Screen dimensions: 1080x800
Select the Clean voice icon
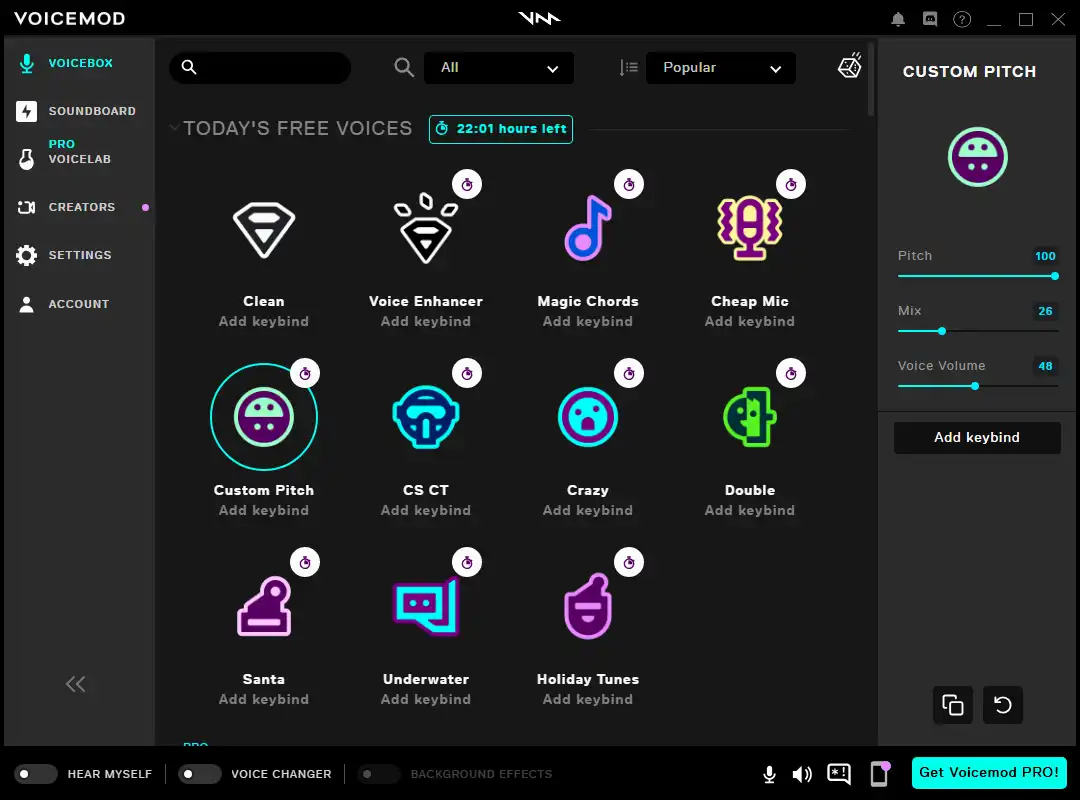click(264, 229)
